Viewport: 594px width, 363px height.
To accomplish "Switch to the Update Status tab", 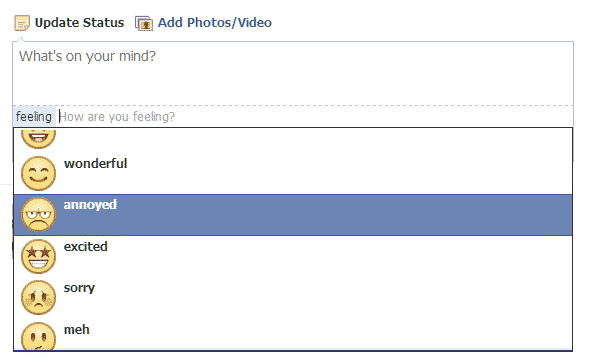I will coord(79,23).
